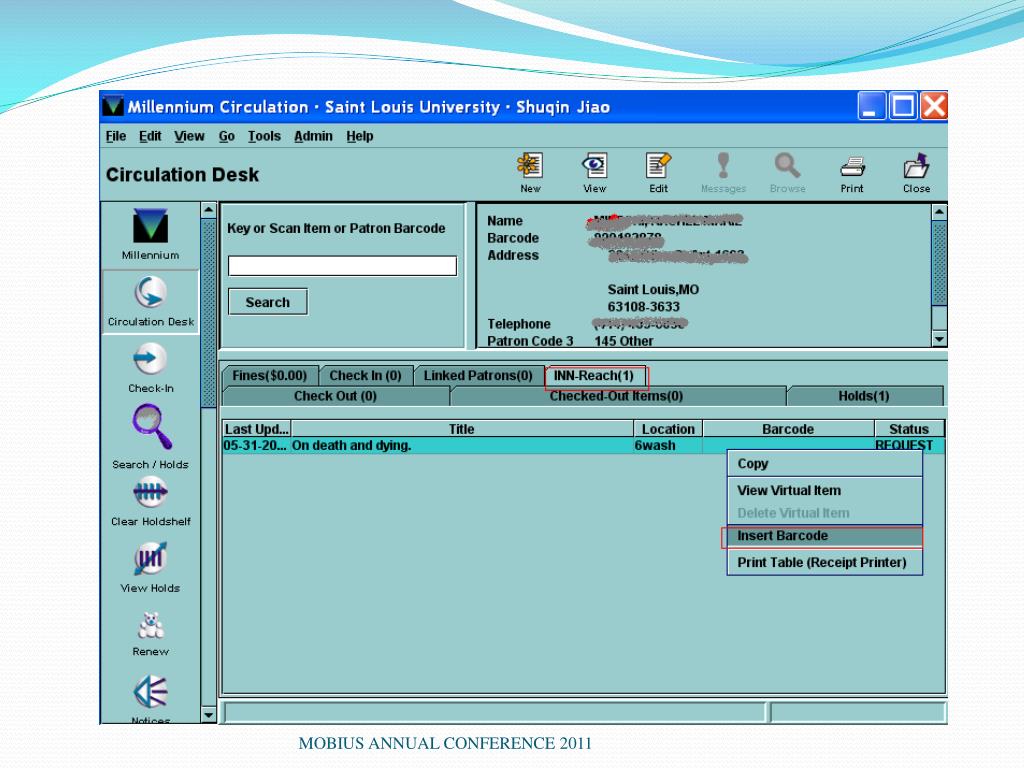Sort by the Location column header
This screenshot has height=768, width=1024.
coord(668,429)
